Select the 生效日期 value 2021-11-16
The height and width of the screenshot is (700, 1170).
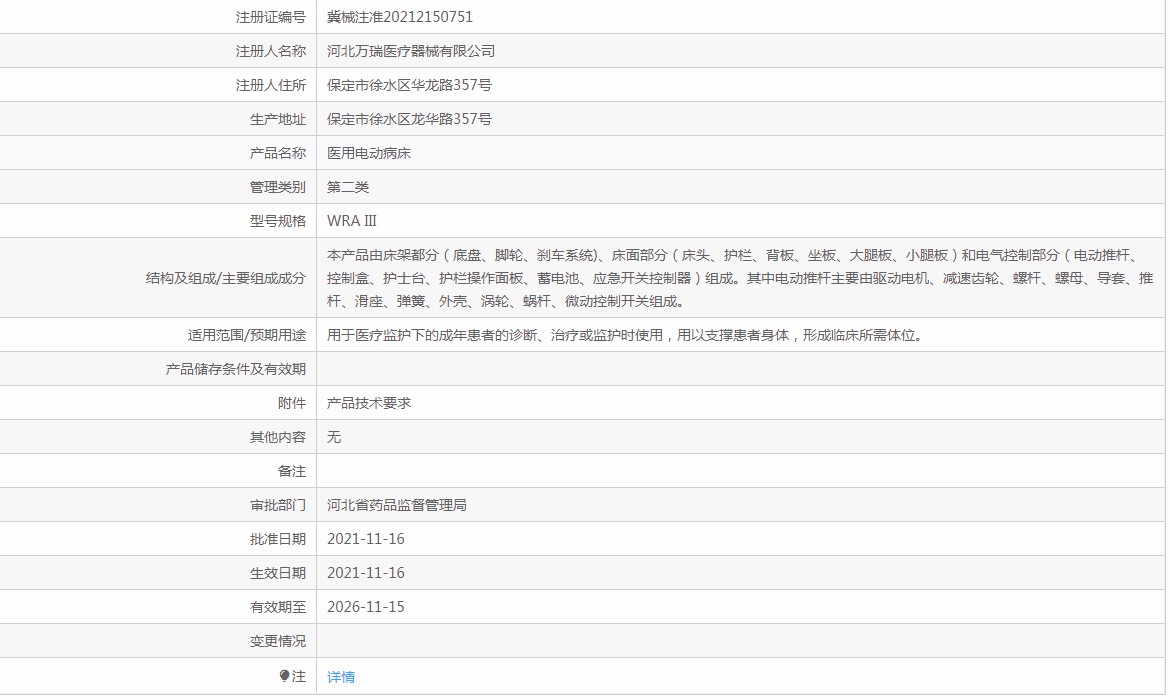click(x=366, y=573)
